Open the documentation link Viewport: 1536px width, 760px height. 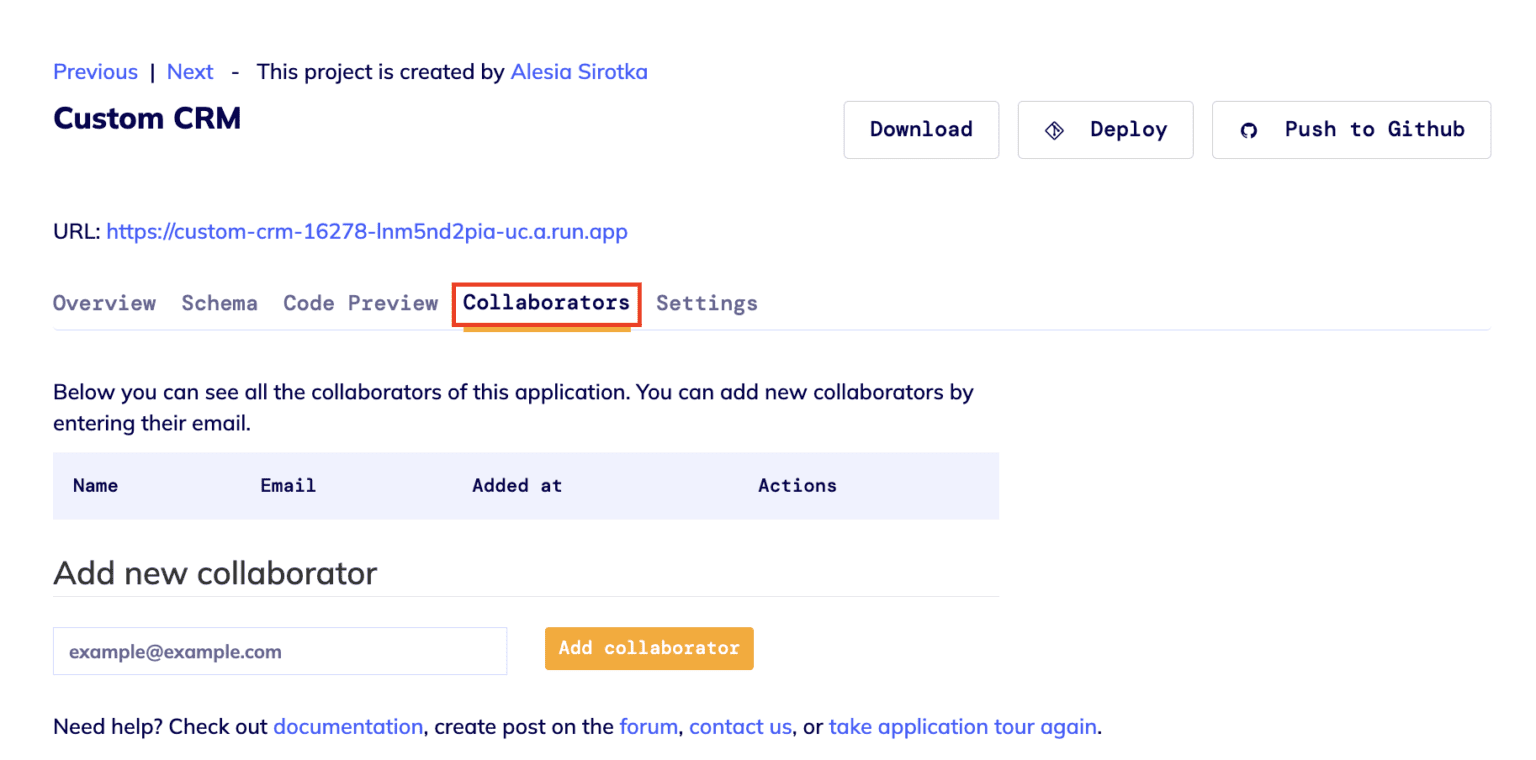click(x=348, y=726)
